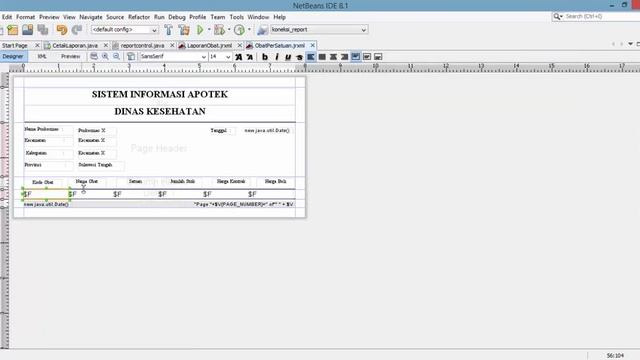Switch to the CetakLaporan.java tab

tap(75, 46)
